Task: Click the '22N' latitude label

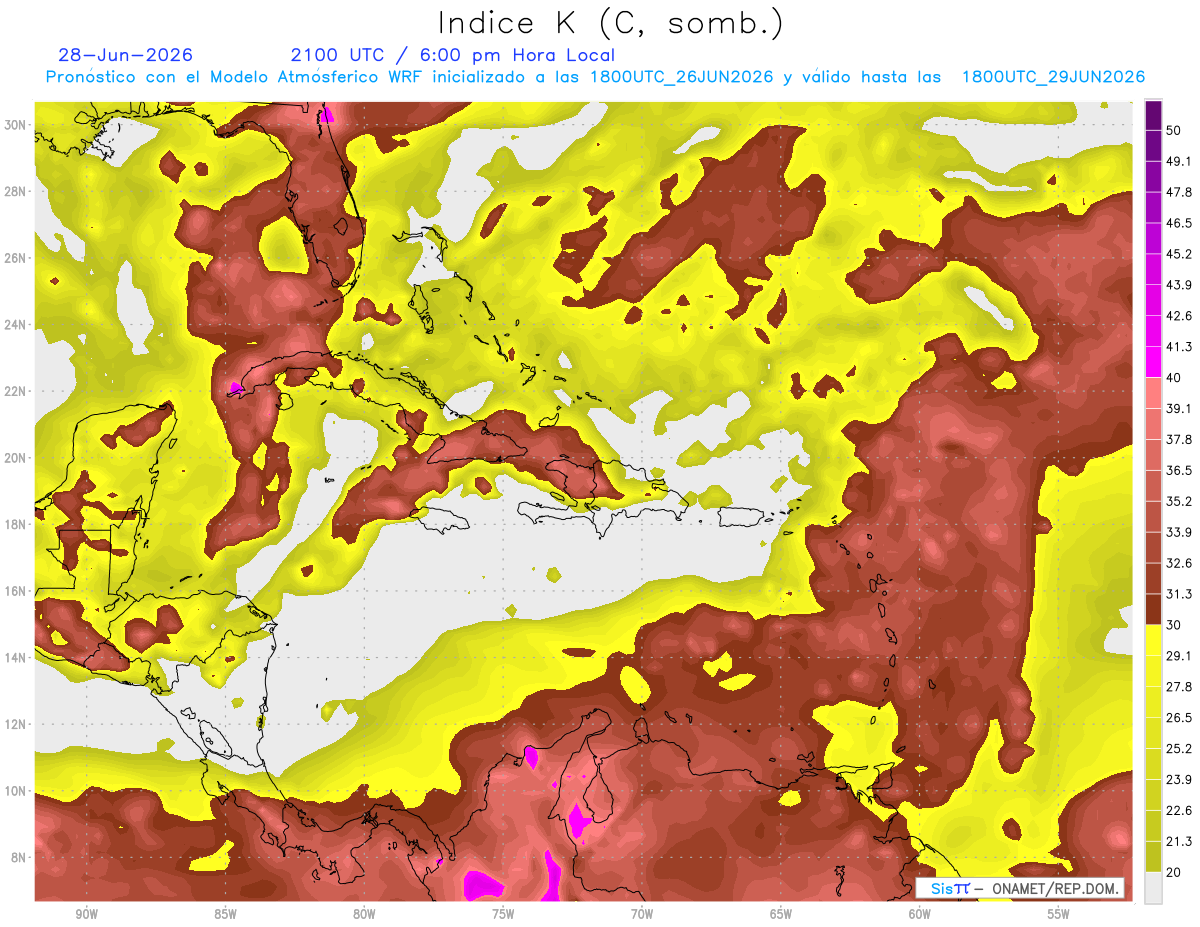Action: tap(15, 391)
